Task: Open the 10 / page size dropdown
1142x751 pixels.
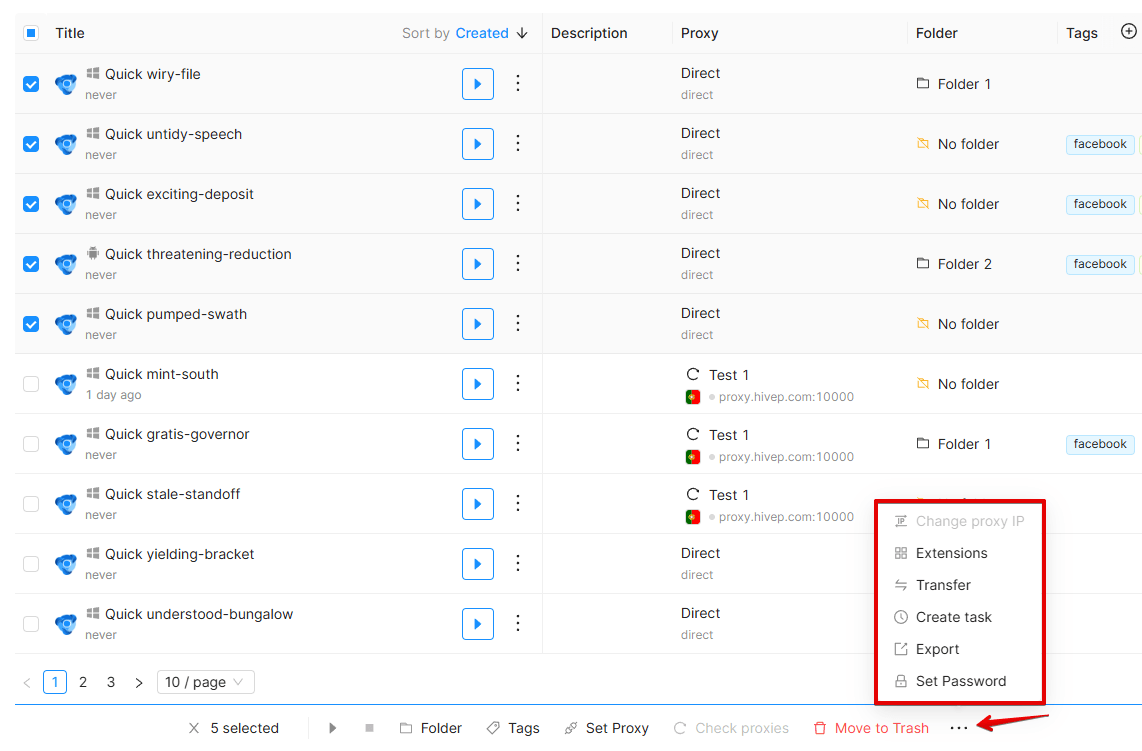Action: (205, 682)
